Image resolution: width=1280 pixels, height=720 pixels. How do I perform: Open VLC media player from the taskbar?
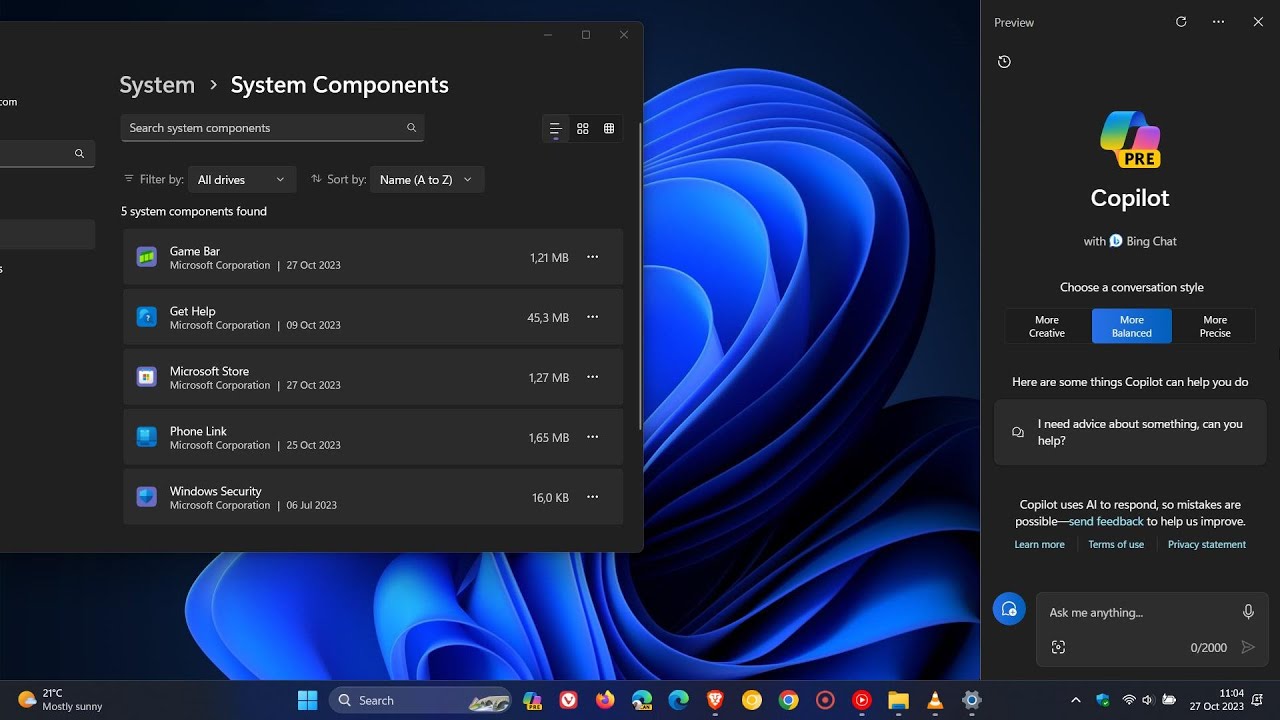935,700
